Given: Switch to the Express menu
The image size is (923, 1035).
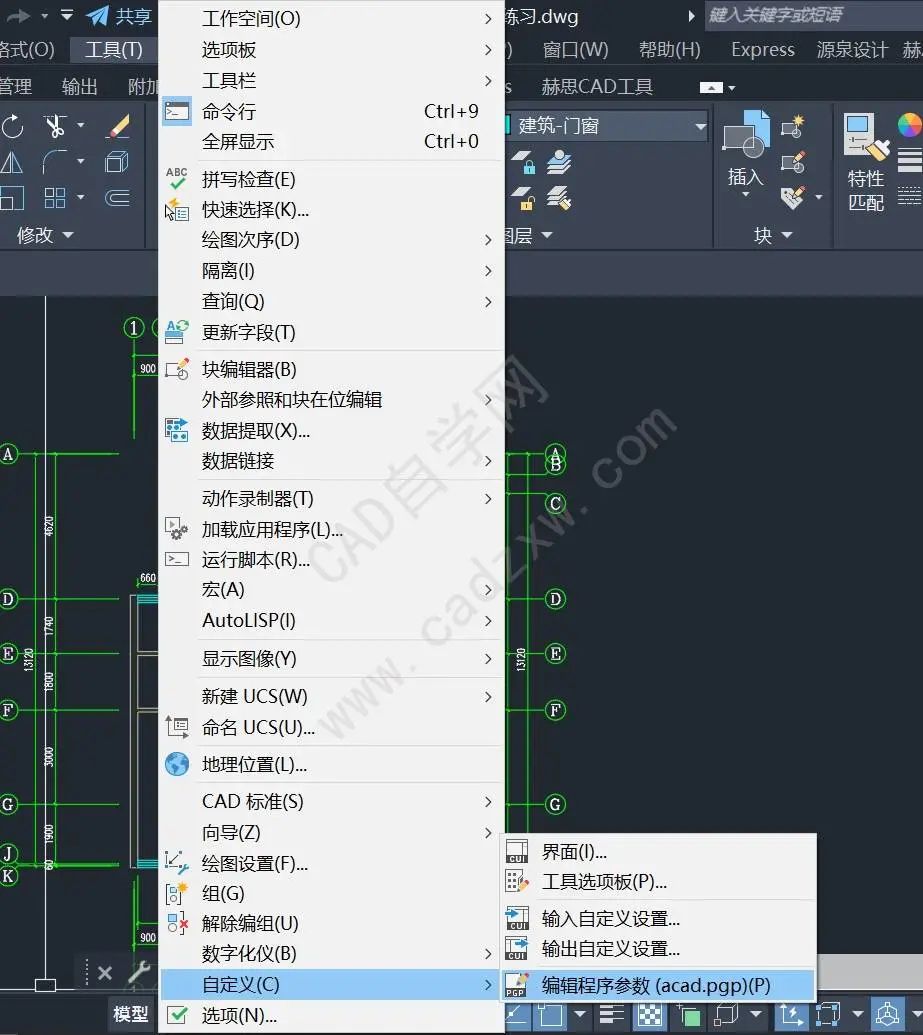Looking at the screenshot, I should (762, 49).
